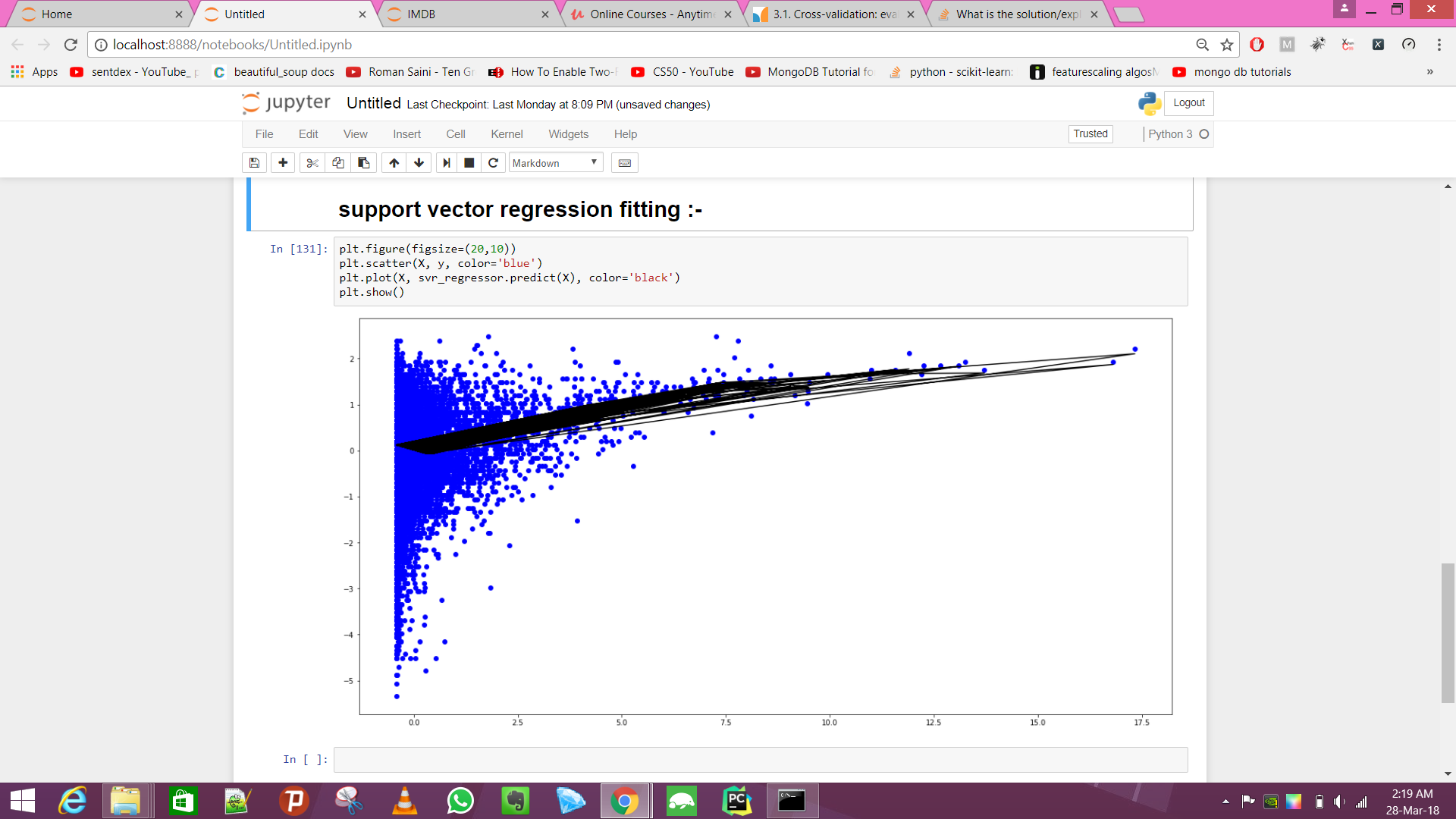
Task: Show hidden system tray icons arrow
Action: coord(1225,802)
